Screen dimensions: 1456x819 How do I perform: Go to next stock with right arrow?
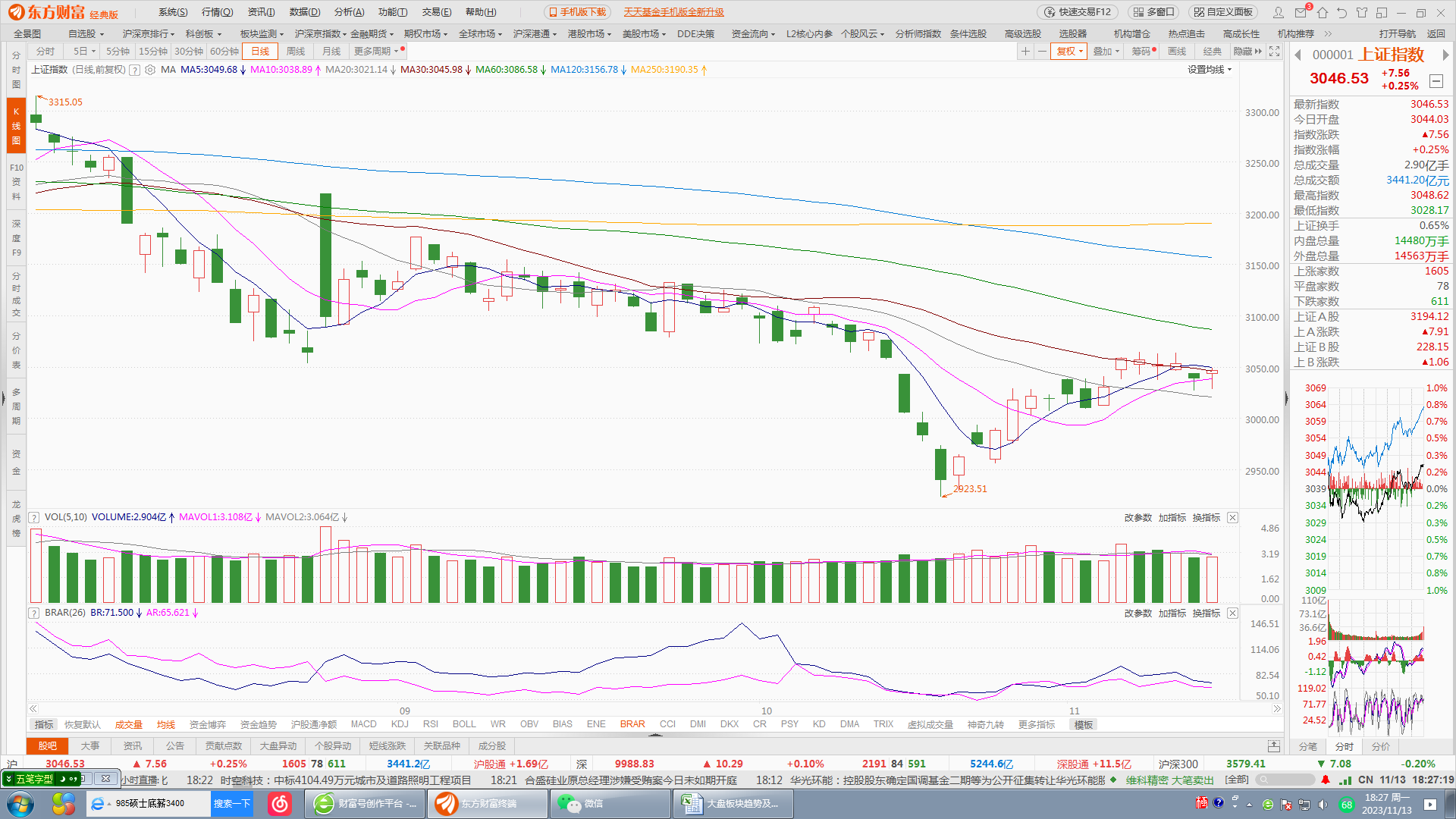pyautogui.click(x=1446, y=55)
